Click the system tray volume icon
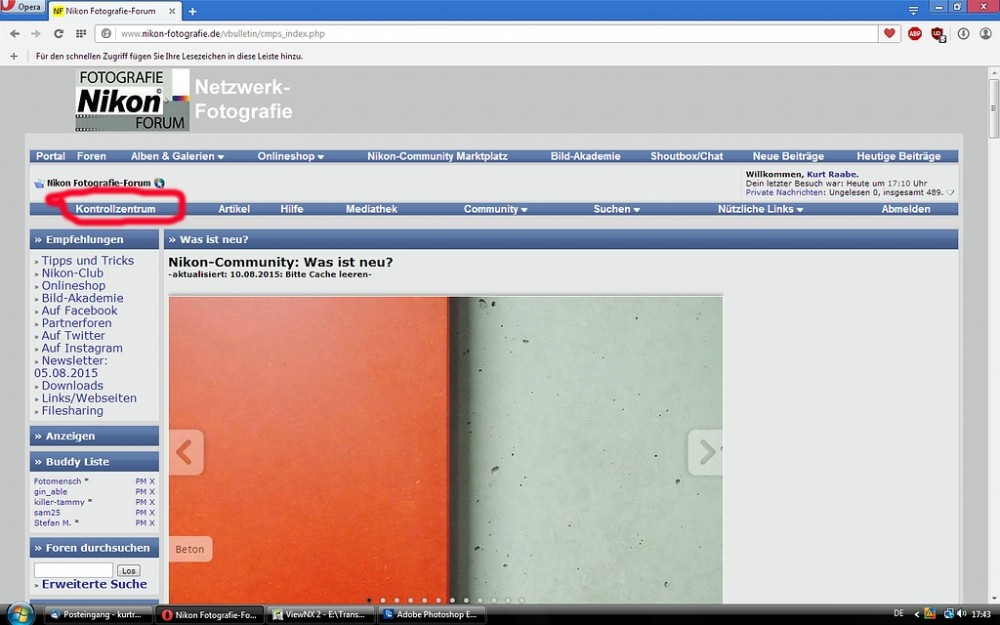The image size is (1000, 625). click(x=961, y=614)
